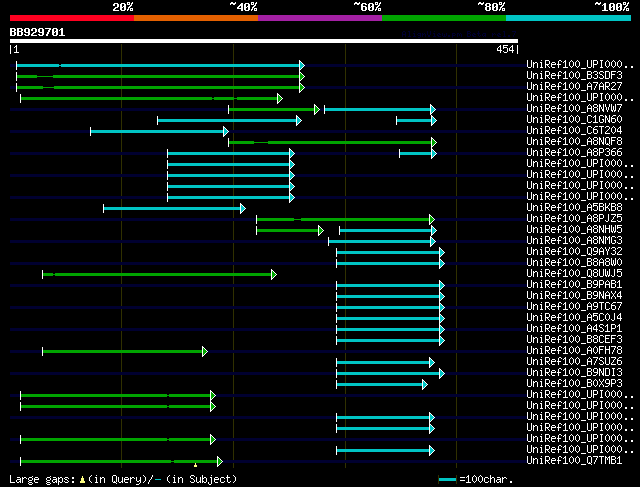Select the UniRef100_B9NAX4 label

[x=574, y=296]
